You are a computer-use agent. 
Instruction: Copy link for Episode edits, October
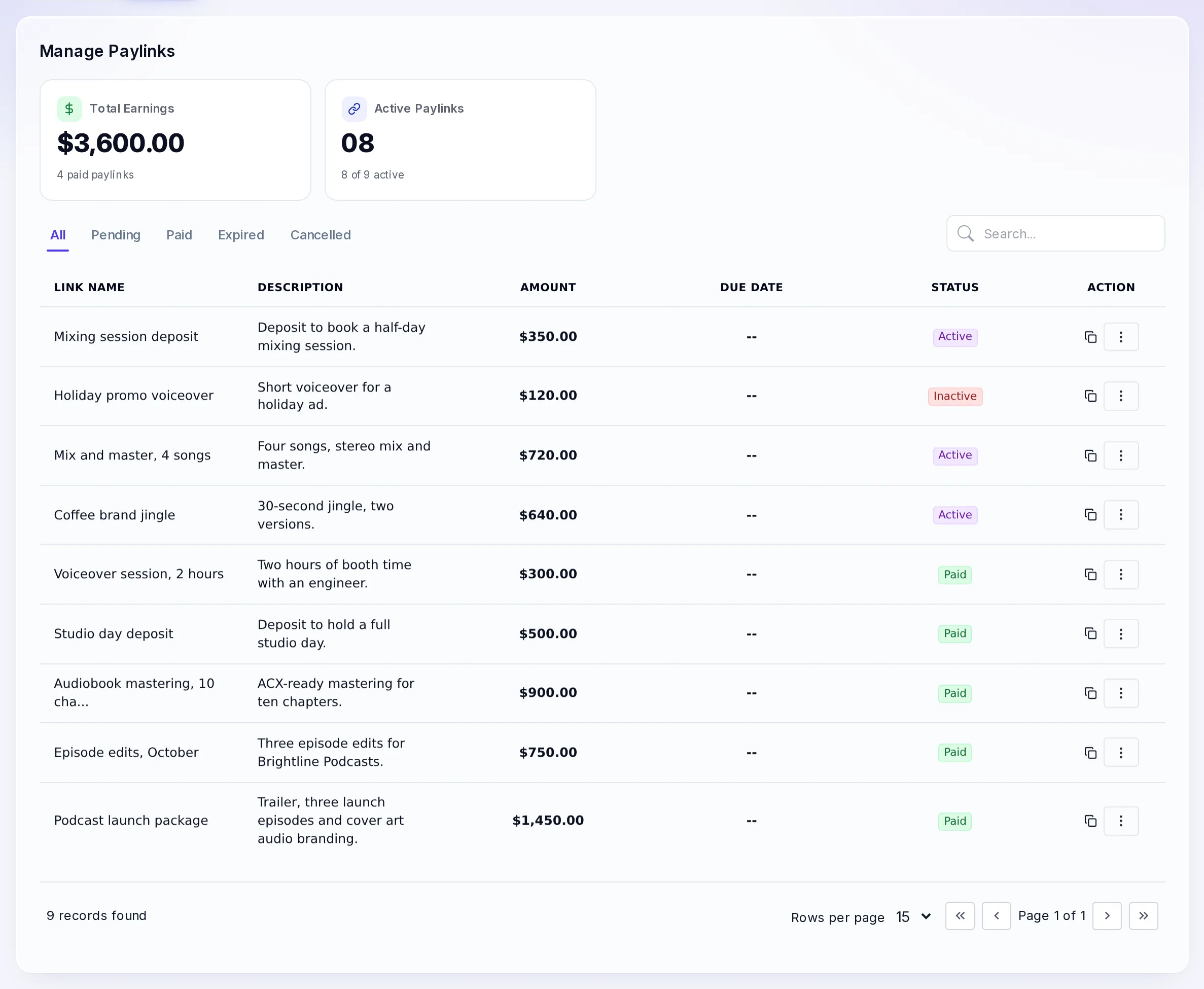pyautogui.click(x=1090, y=753)
